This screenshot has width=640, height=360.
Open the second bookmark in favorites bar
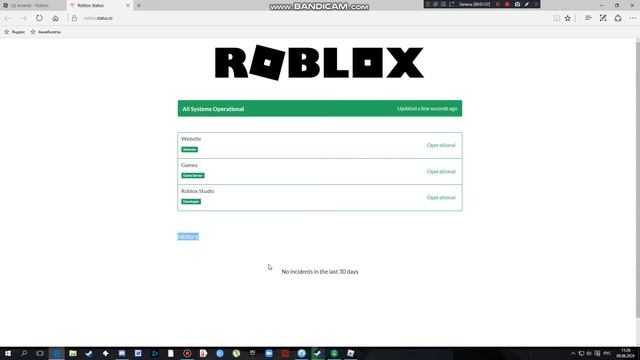(46, 32)
